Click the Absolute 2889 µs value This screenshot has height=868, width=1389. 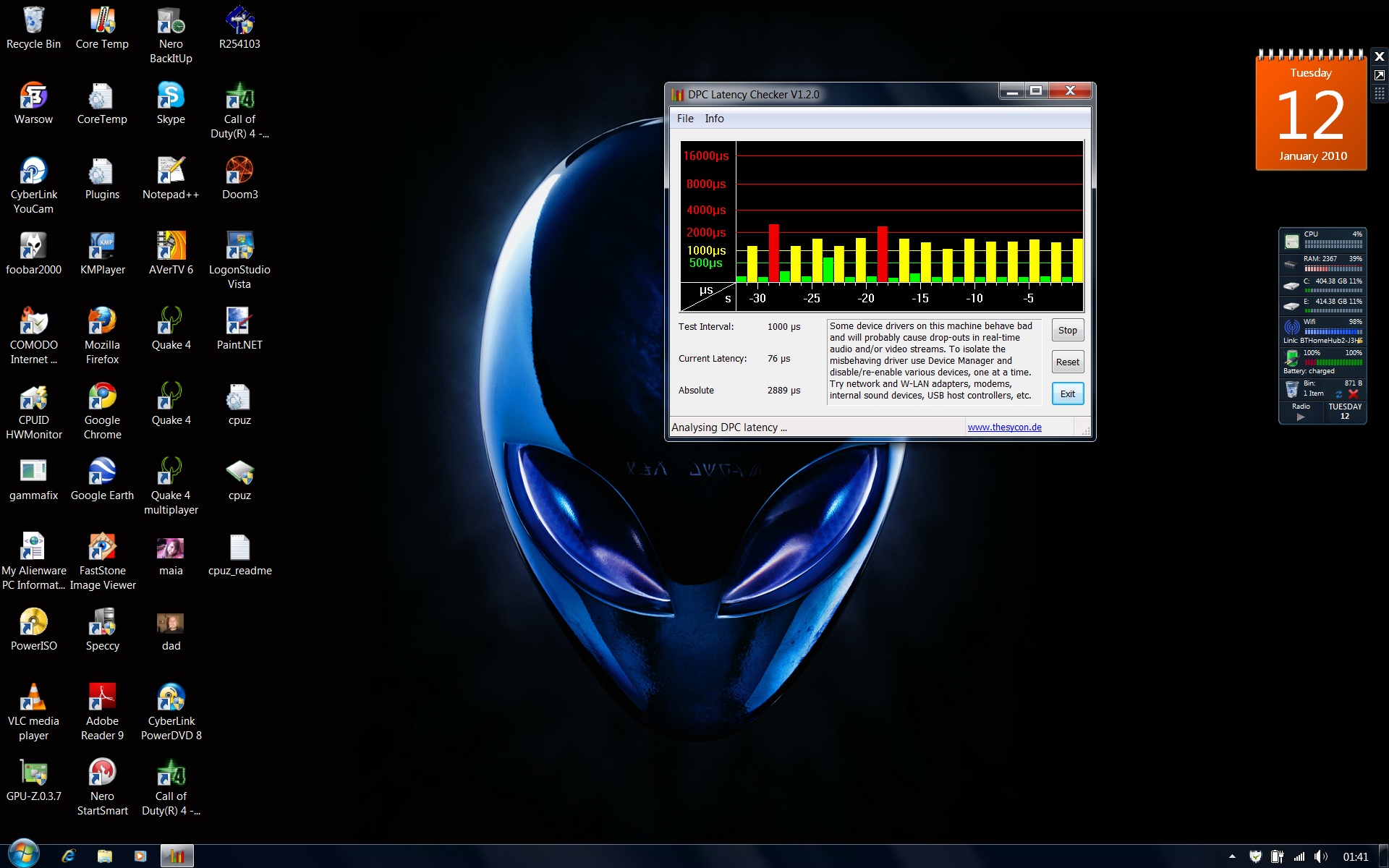[783, 391]
